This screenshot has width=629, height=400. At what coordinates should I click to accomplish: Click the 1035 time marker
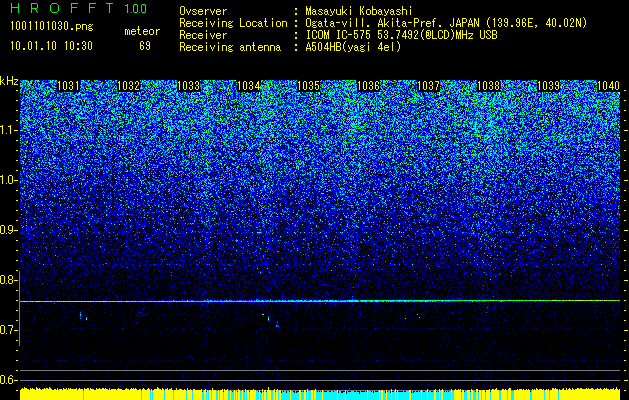click(x=308, y=86)
